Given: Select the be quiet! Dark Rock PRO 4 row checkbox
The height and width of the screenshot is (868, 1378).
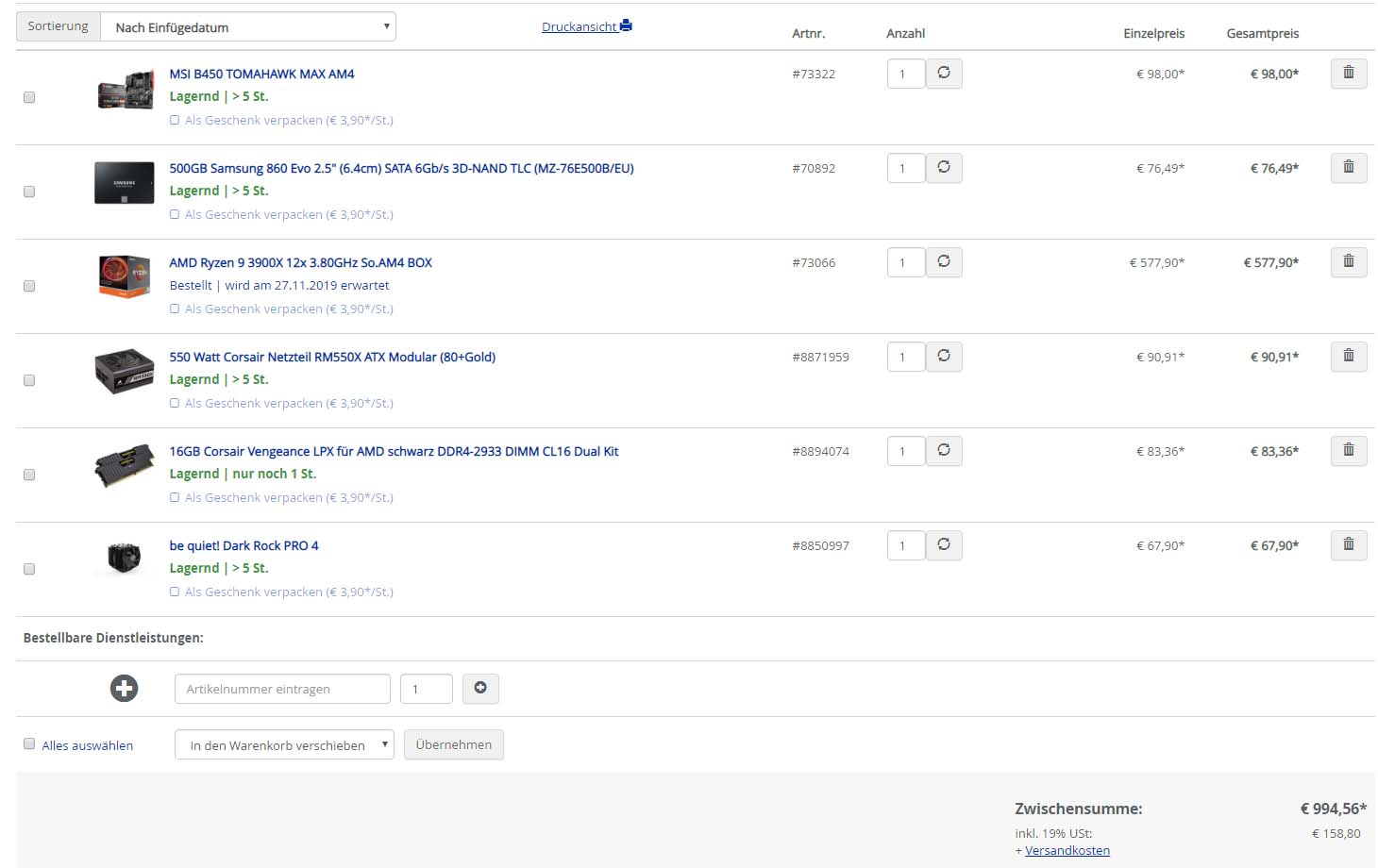Looking at the screenshot, I should pos(29,569).
